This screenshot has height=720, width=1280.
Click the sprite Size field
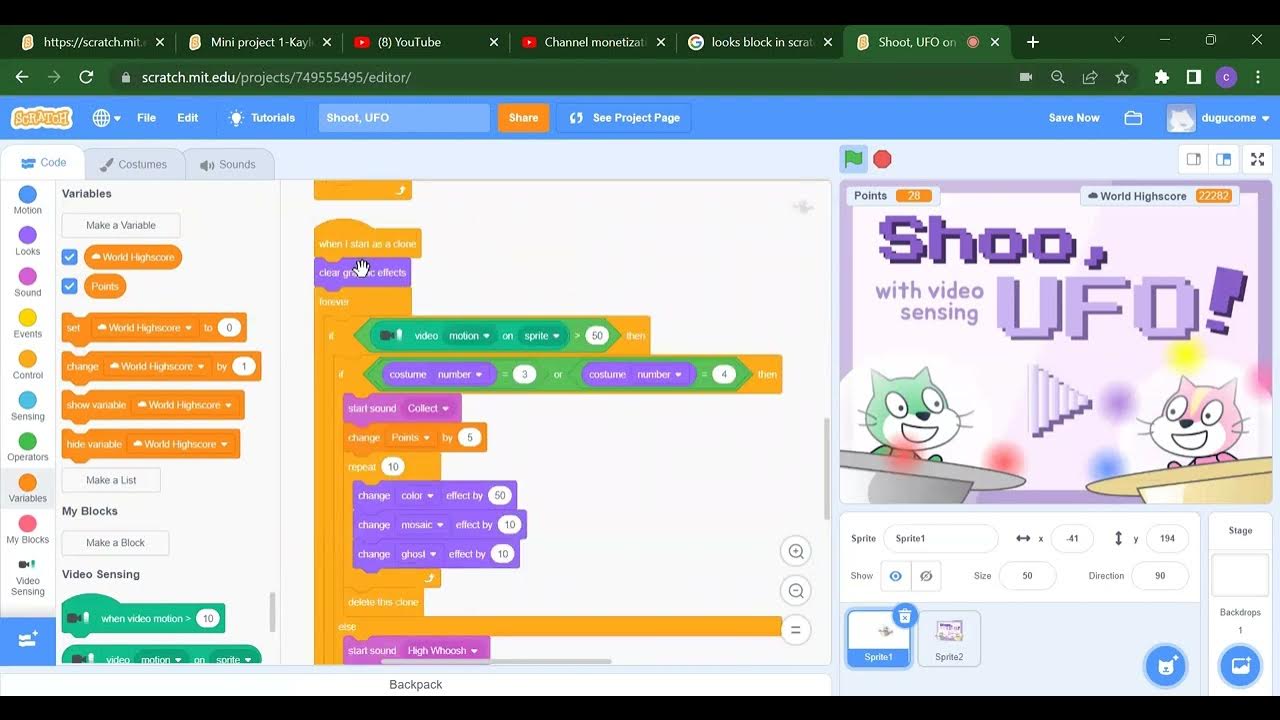click(x=1027, y=576)
